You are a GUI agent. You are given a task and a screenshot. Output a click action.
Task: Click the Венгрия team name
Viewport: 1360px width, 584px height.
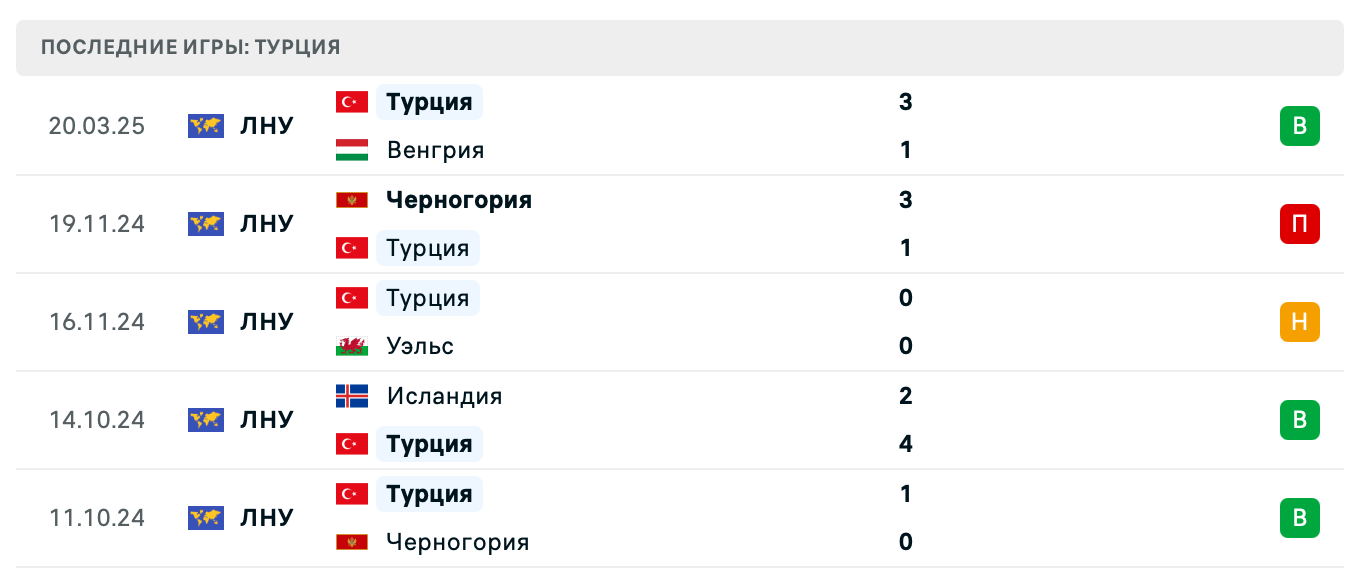coord(434,150)
